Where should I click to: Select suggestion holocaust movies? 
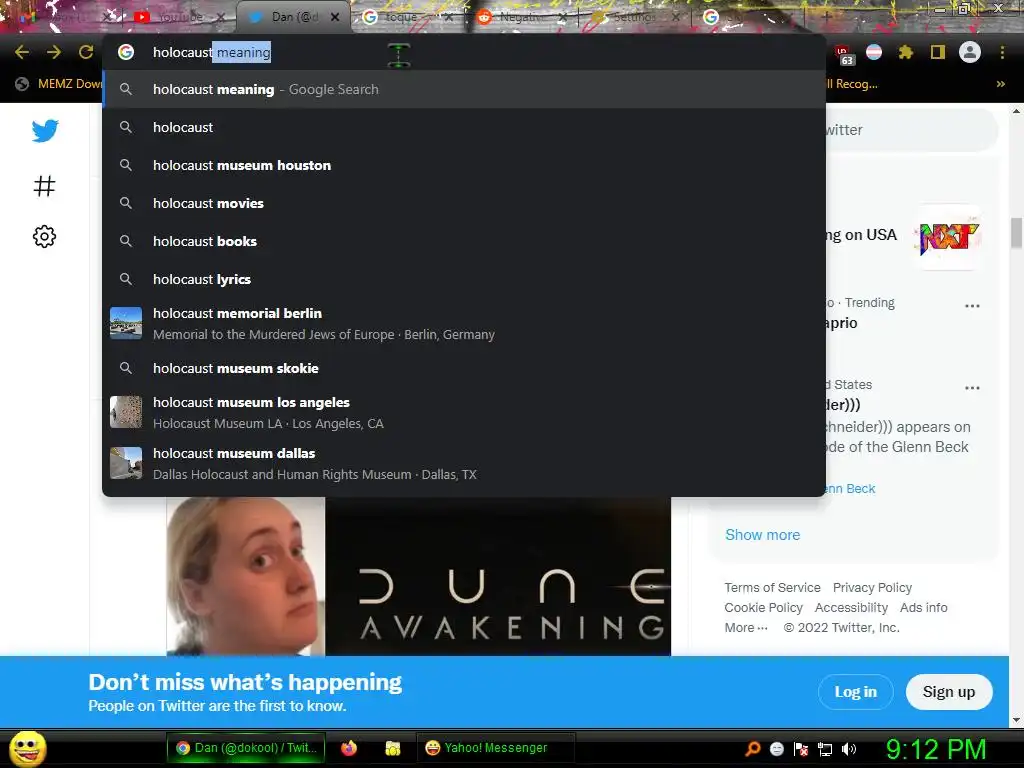464,203
